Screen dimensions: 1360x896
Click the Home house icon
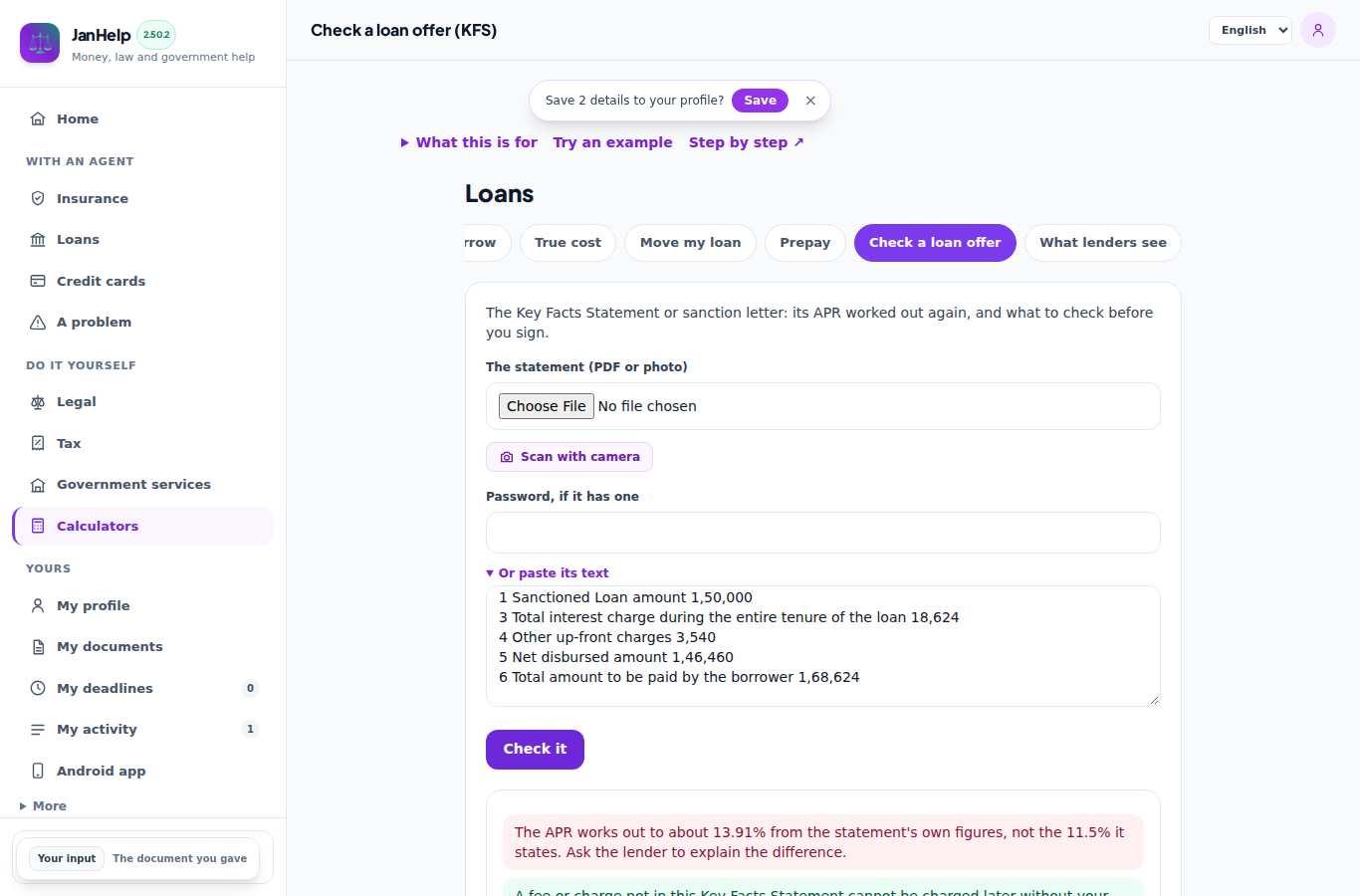click(x=38, y=118)
